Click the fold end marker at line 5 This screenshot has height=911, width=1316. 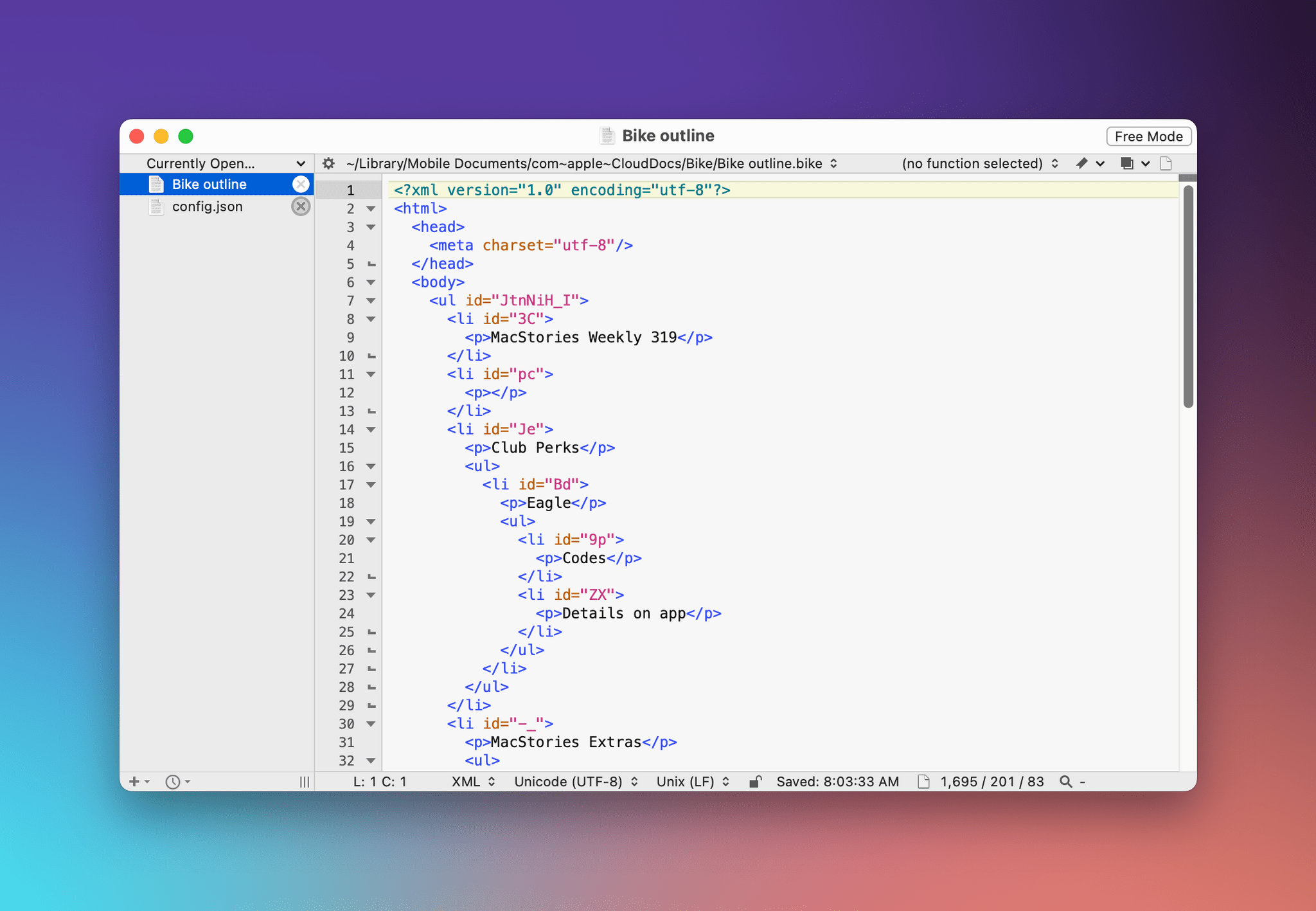(371, 264)
